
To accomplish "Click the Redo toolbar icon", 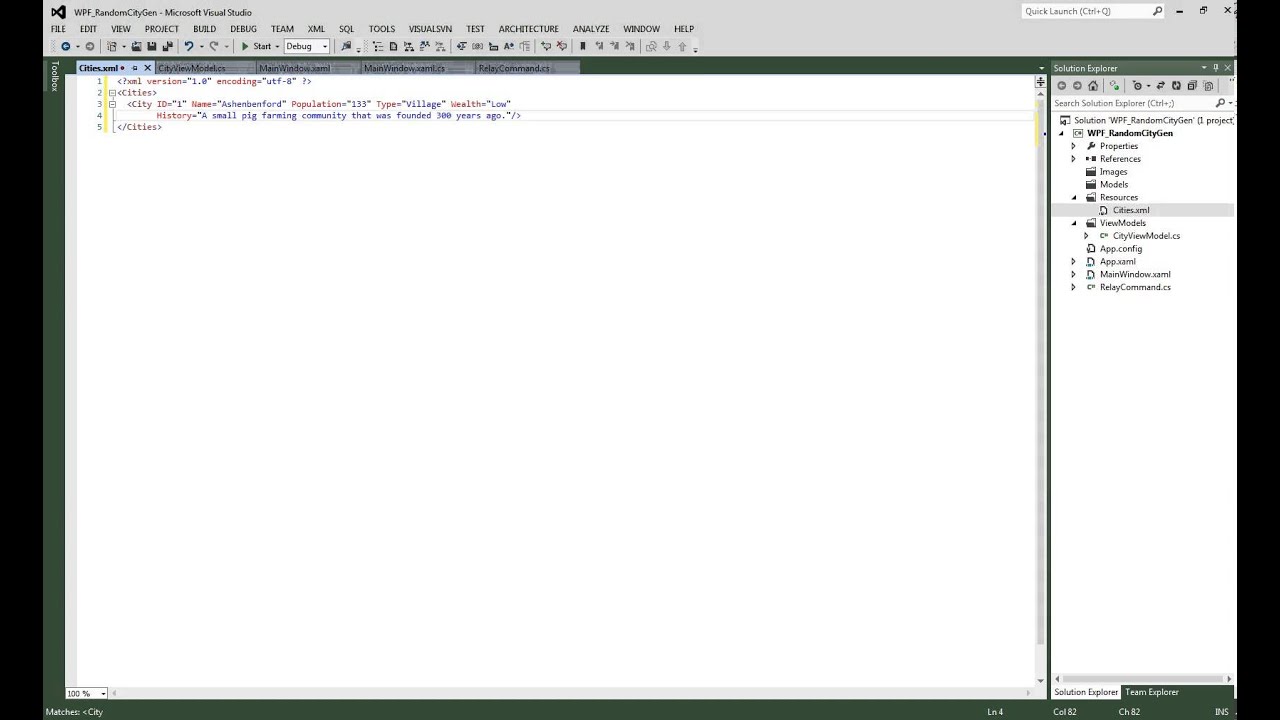I will click(214, 46).
